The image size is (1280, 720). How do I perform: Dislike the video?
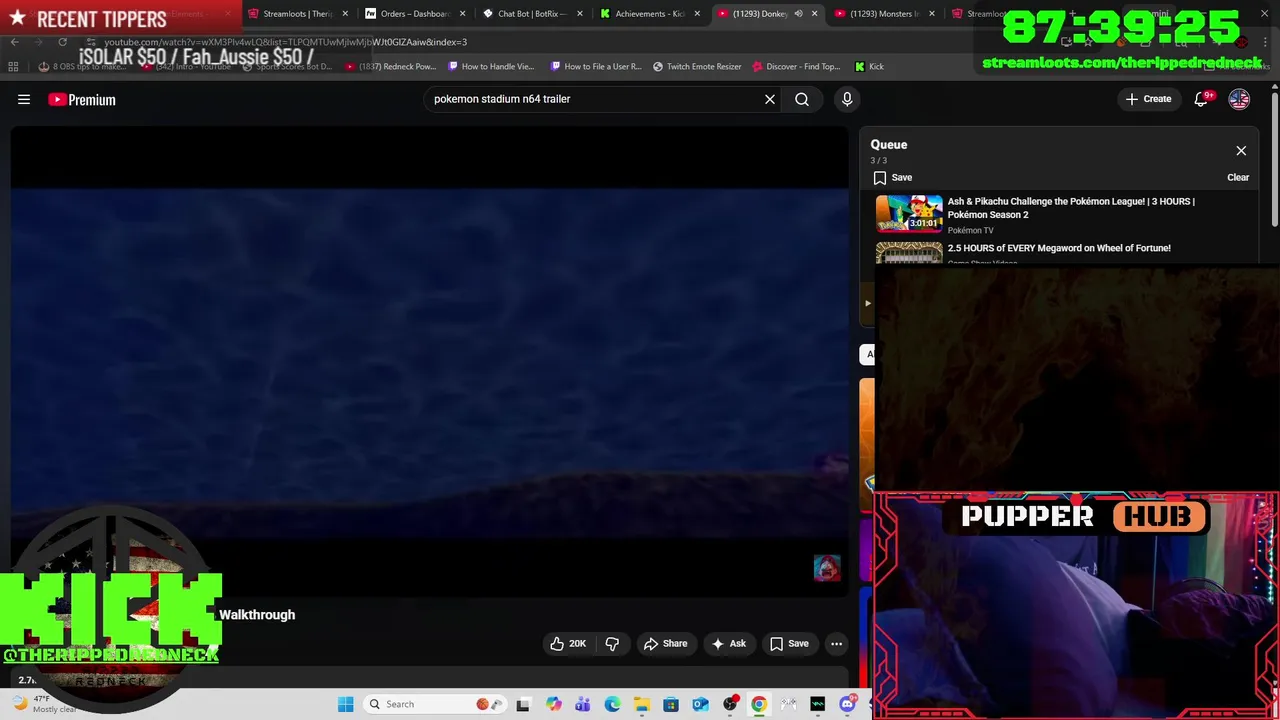pyautogui.click(x=612, y=644)
